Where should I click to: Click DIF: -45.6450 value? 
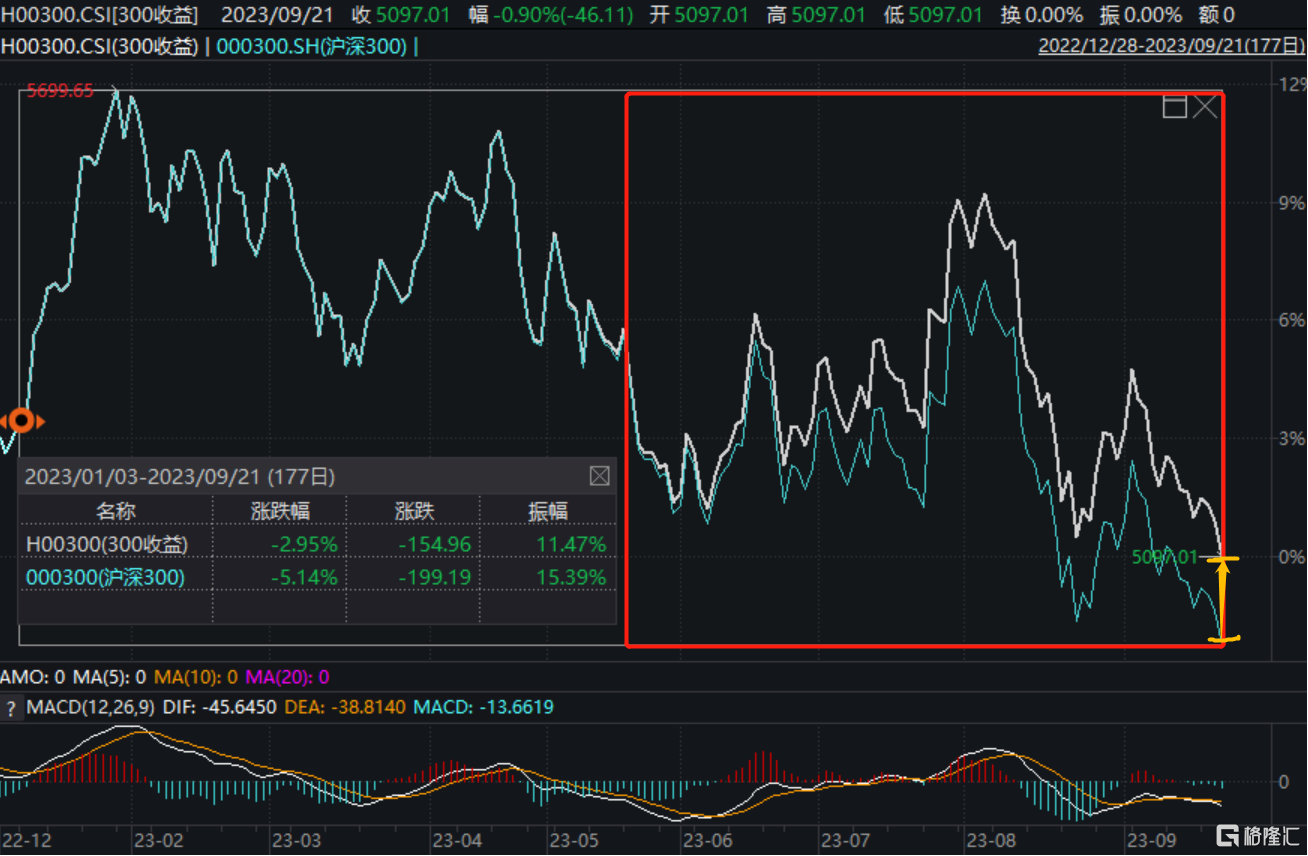click(x=220, y=708)
